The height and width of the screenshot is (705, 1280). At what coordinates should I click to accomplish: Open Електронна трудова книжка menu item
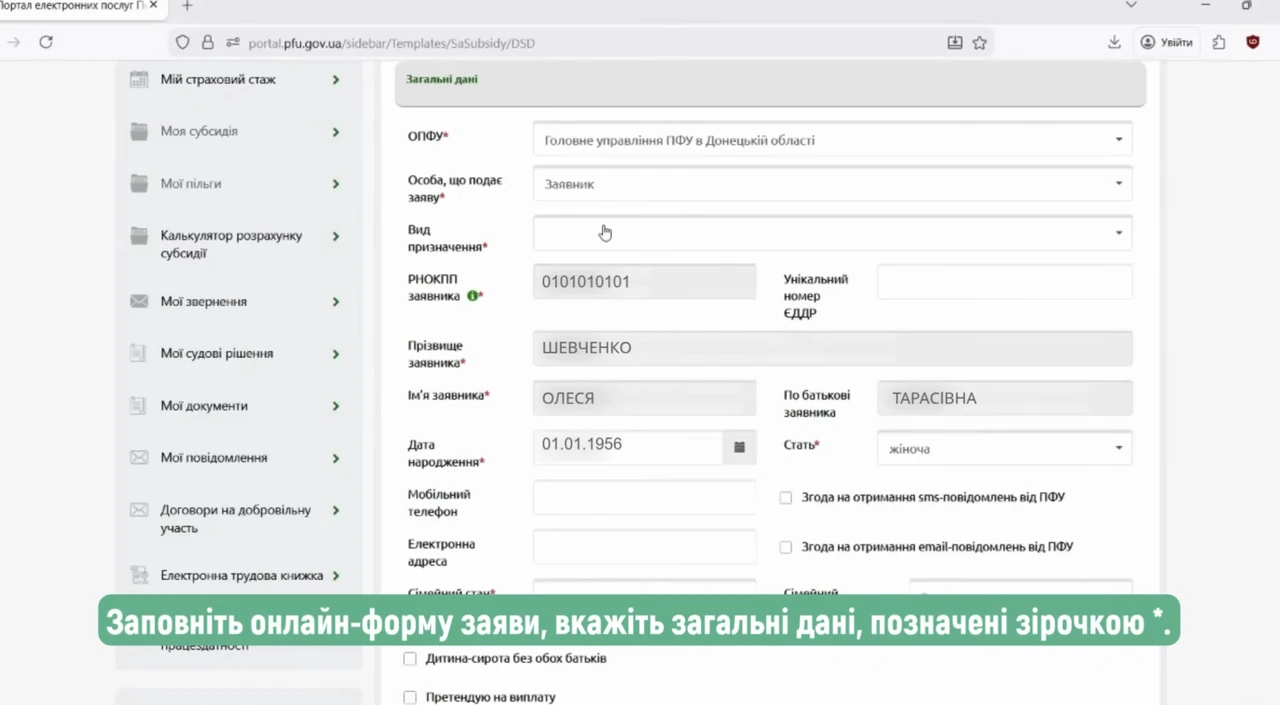point(242,576)
